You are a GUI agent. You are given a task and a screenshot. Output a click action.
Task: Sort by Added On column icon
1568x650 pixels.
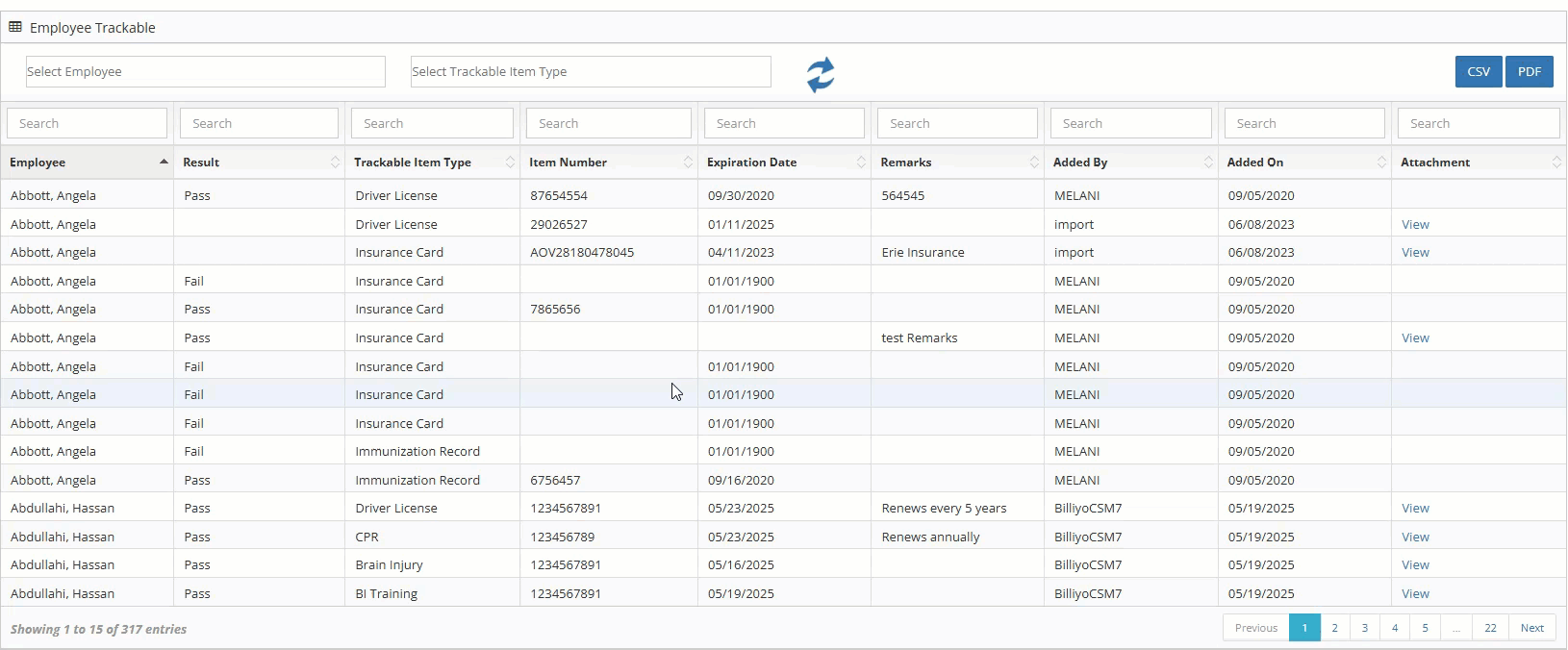(1381, 162)
